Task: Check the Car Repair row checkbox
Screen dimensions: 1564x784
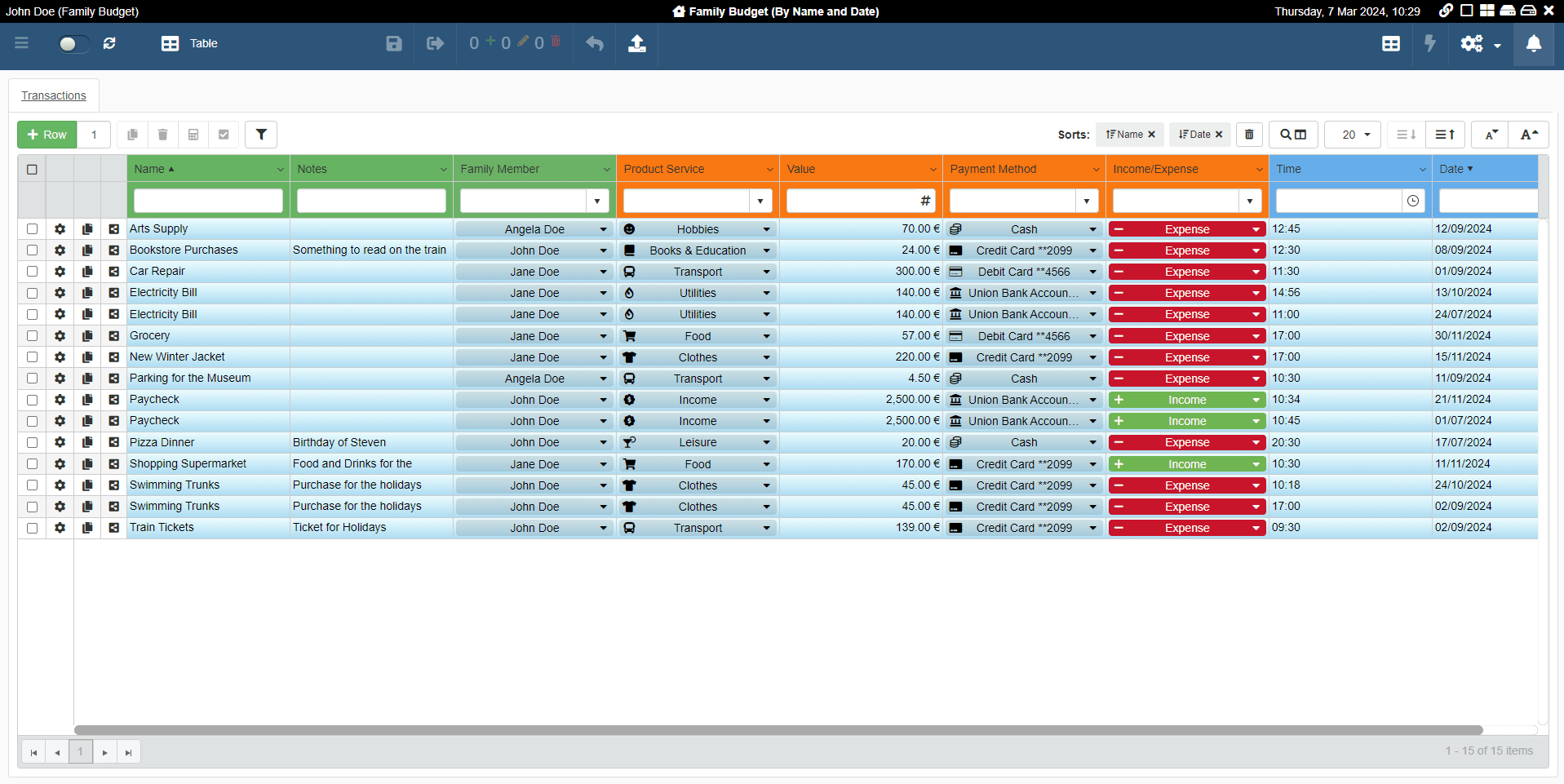Action: tap(32, 272)
